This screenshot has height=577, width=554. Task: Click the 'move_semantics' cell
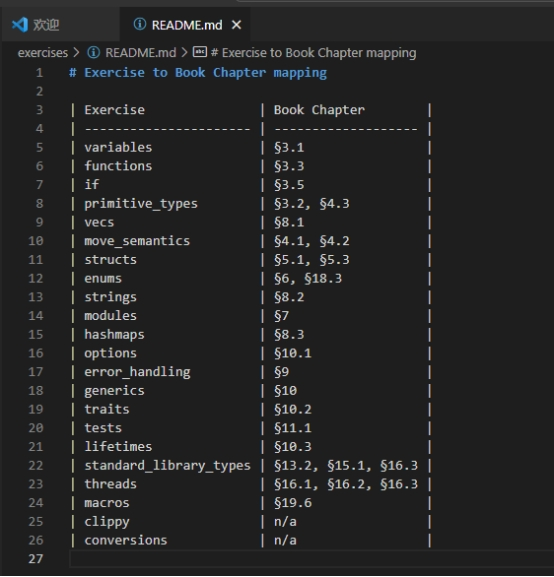coord(137,241)
